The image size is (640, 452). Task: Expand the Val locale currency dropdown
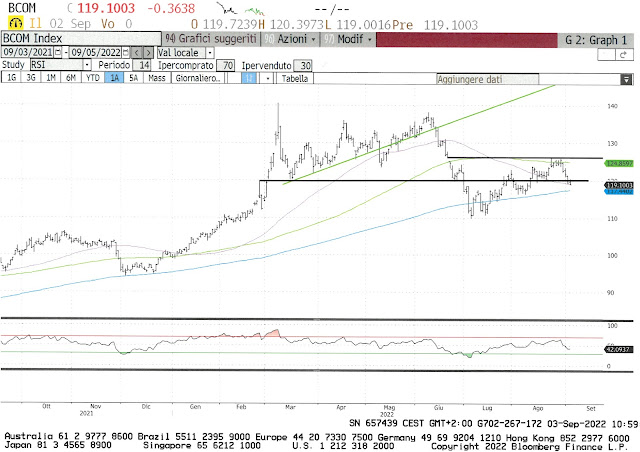point(210,53)
